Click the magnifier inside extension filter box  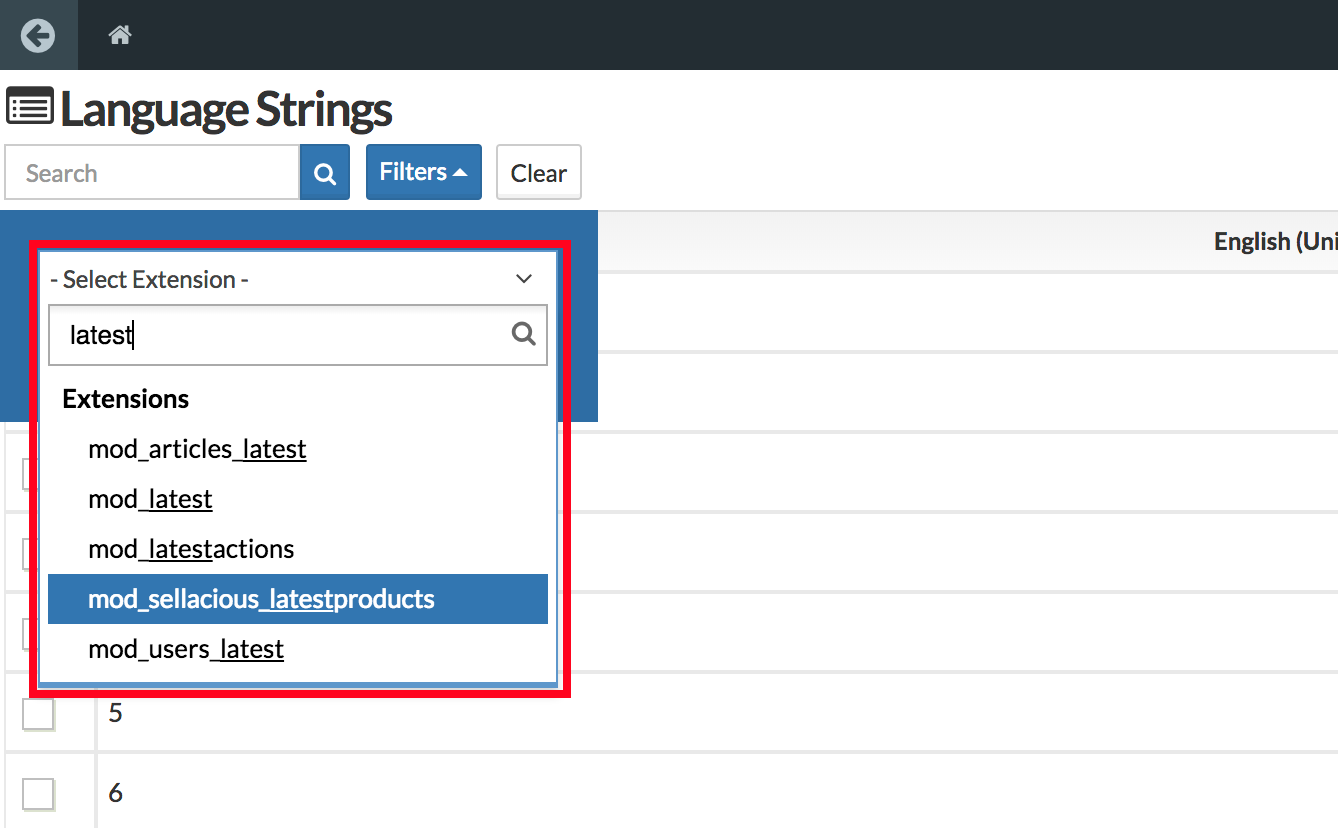(x=524, y=334)
